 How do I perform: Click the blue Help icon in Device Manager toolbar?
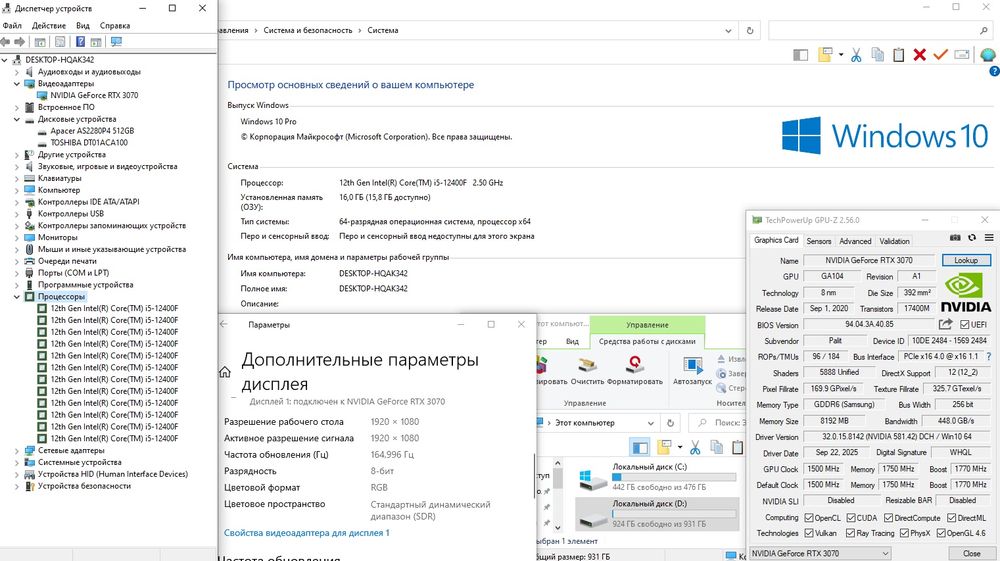pyautogui.click(x=80, y=41)
